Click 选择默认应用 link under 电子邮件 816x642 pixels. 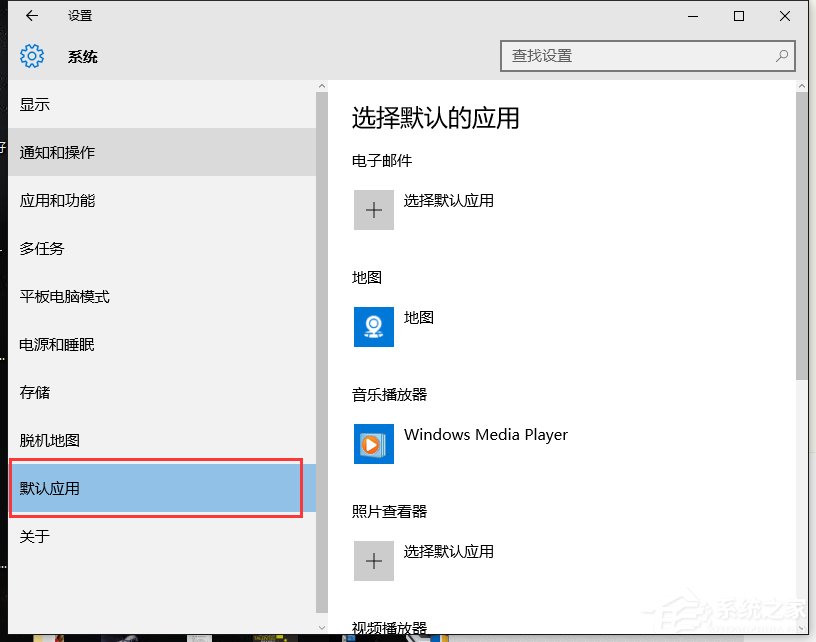click(447, 202)
